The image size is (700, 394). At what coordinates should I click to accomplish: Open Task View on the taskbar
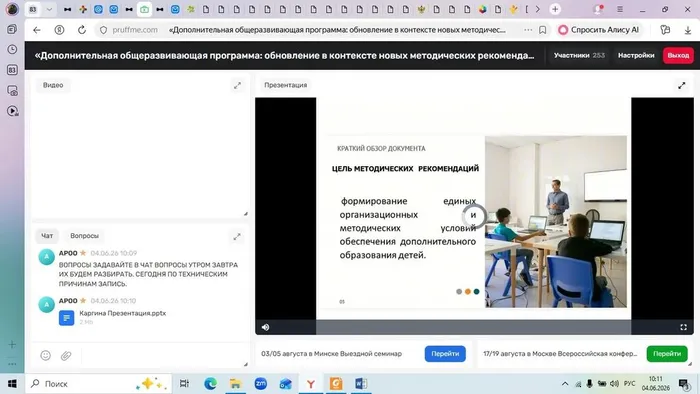(x=184, y=384)
